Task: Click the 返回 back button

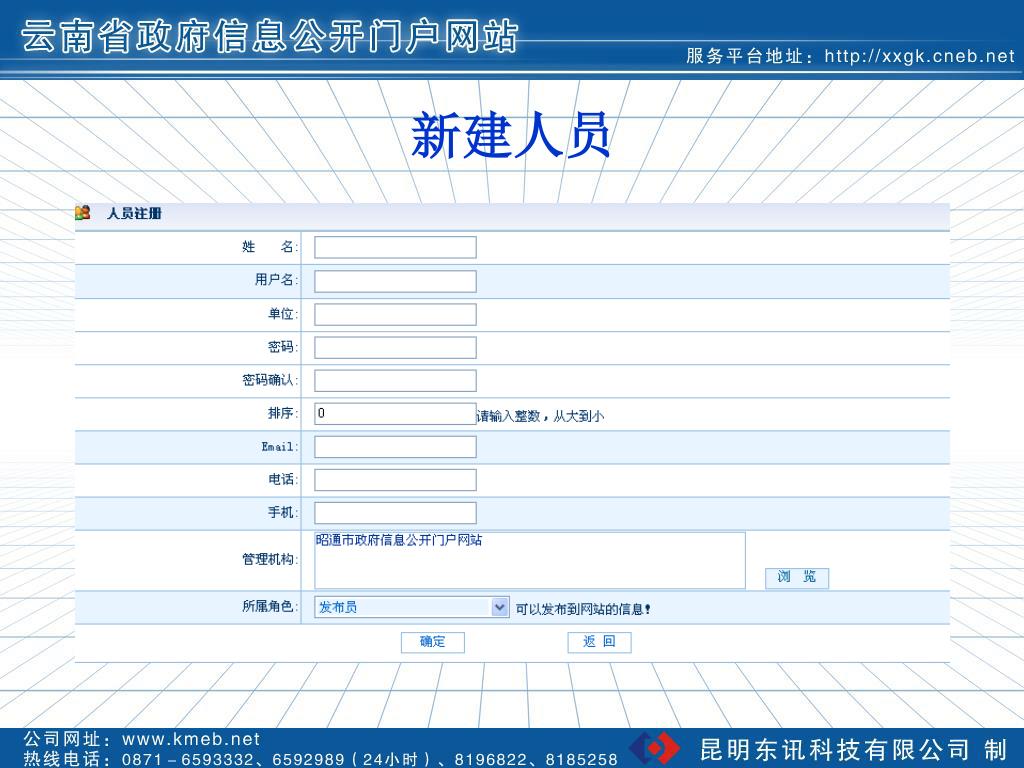Action: [599, 642]
